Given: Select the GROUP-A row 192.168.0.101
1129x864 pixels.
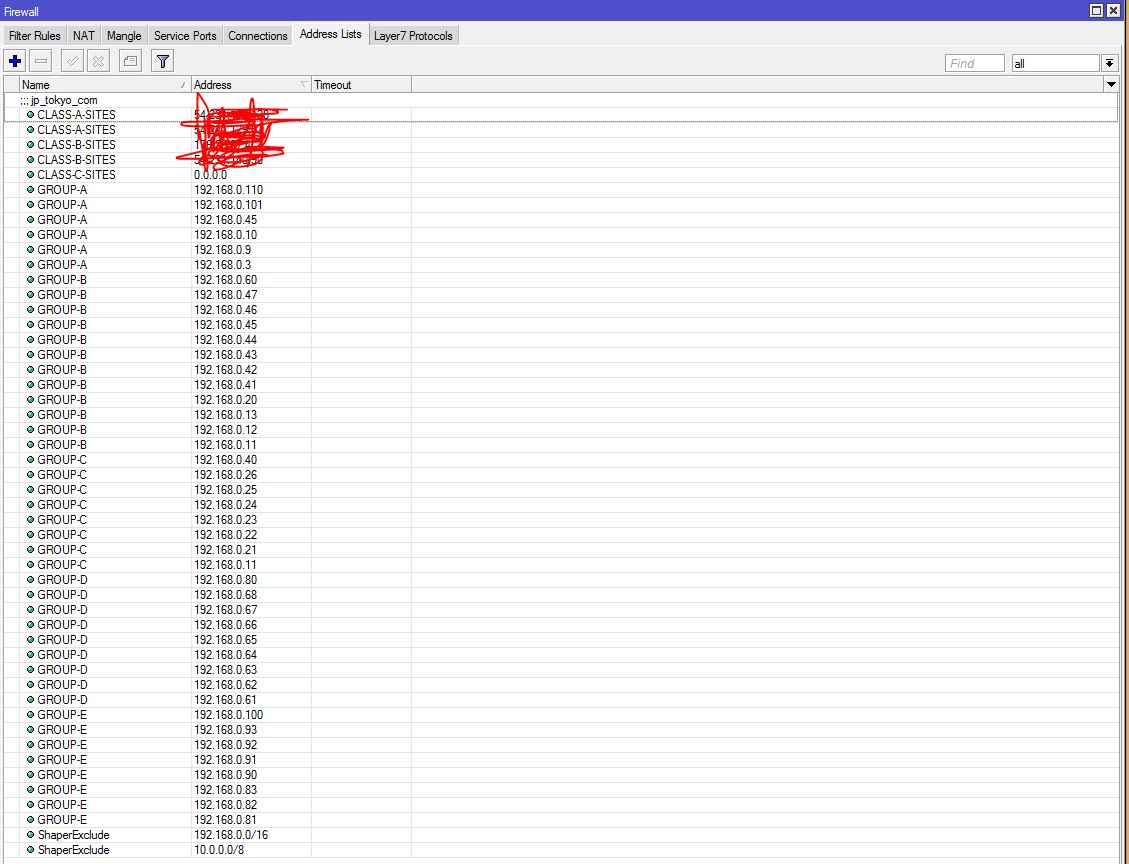Looking at the screenshot, I should (x=561, y=205).
